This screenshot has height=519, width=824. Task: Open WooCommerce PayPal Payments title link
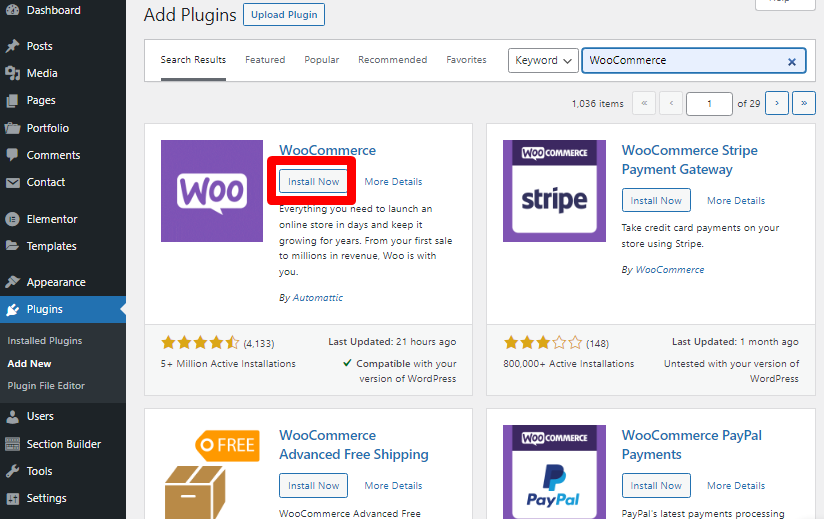tap(692, 445)
